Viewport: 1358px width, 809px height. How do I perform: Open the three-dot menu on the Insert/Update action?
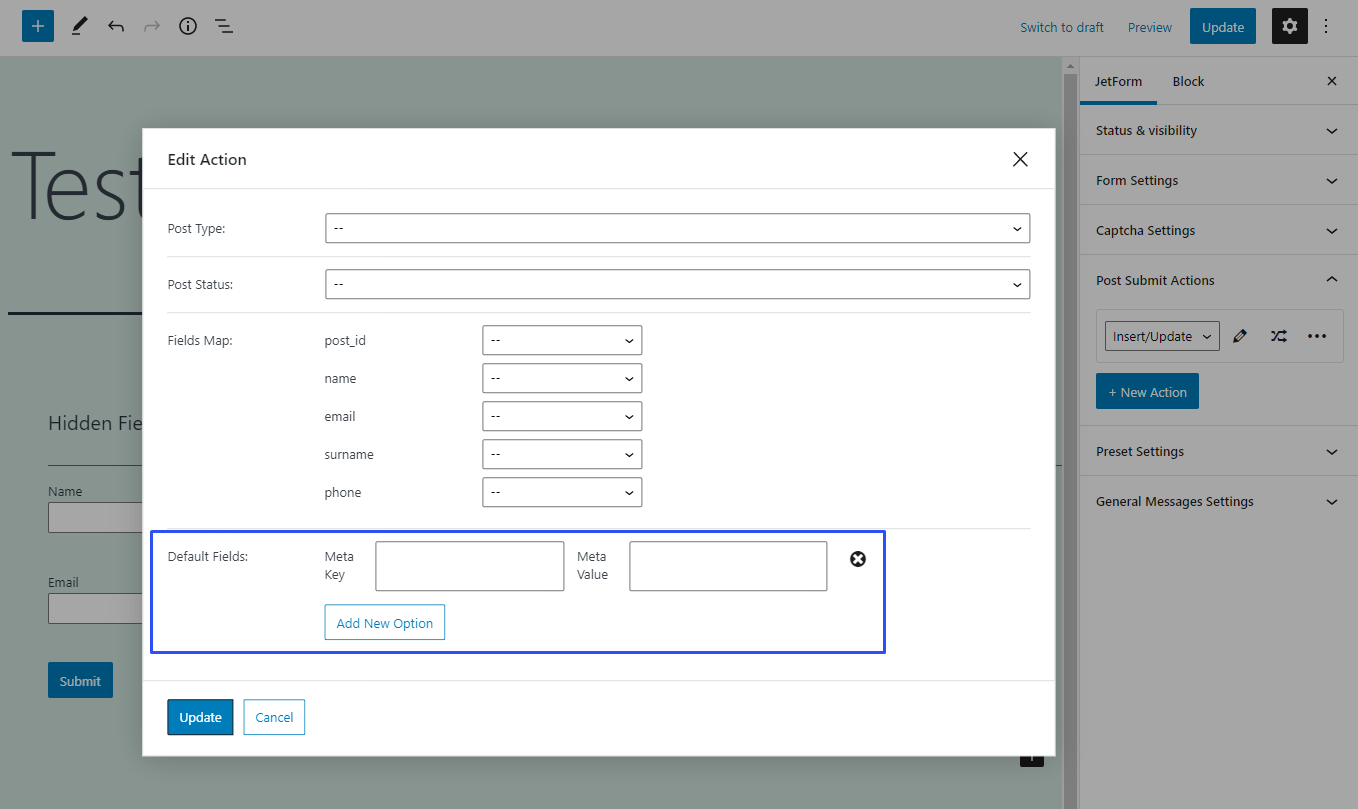[x=1317, y=336]
